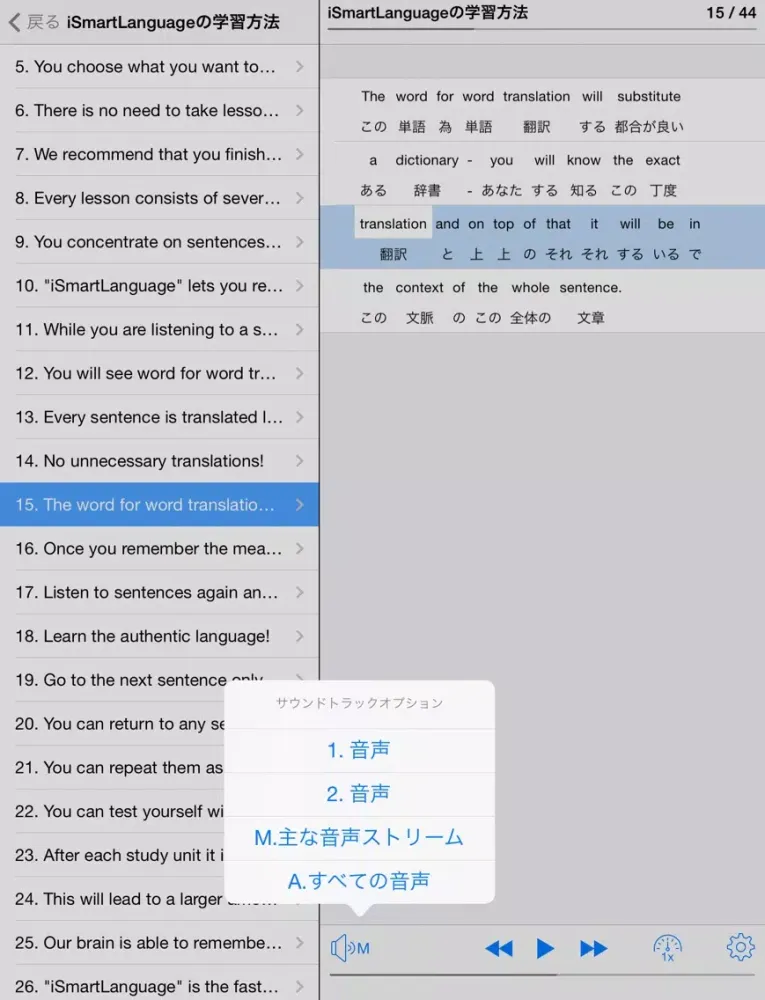
Task: Open lesson 21 'You can repeat them as'
Action: [x=112, y=767]
